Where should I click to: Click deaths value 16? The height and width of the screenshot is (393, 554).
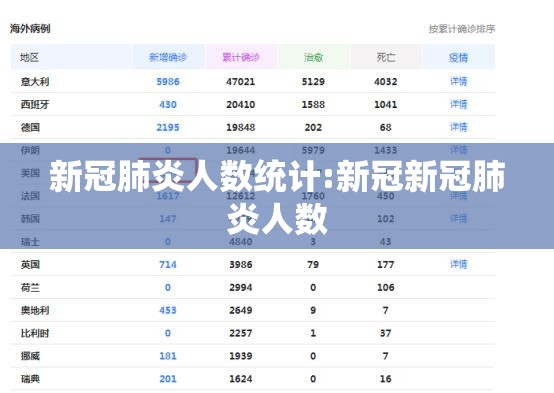point(385,379)
